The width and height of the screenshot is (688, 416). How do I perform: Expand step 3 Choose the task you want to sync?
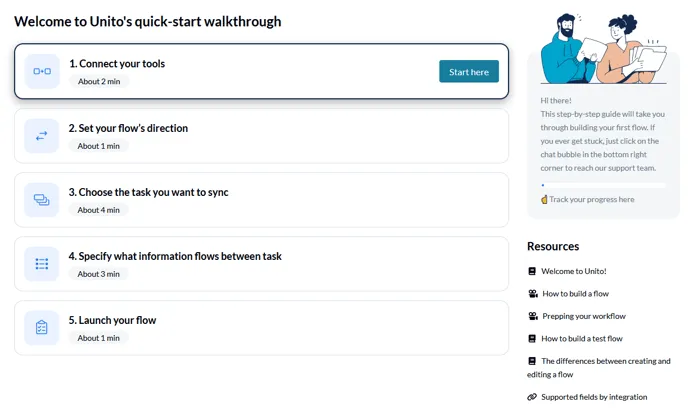pos(260,200)
